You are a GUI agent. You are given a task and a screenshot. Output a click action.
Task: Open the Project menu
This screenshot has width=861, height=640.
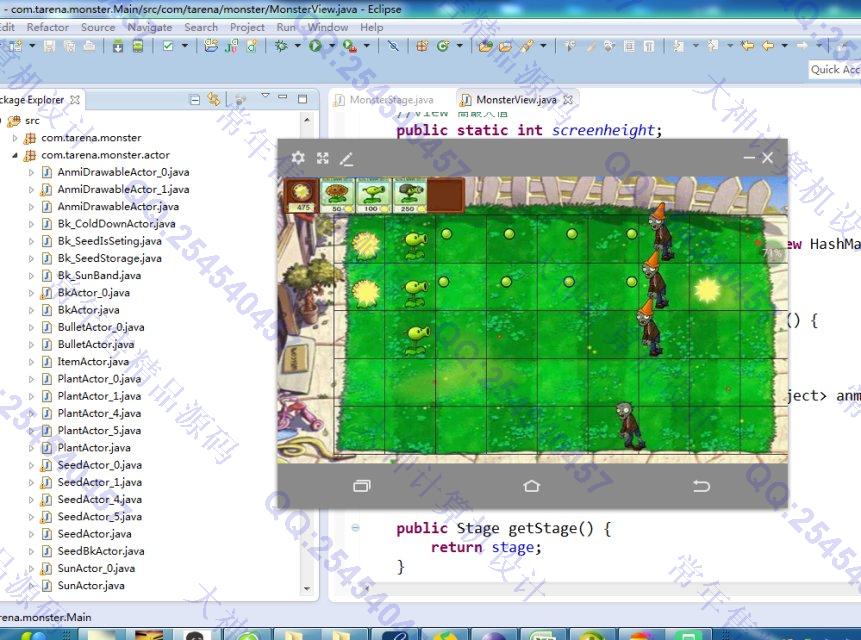click(247, 27)
